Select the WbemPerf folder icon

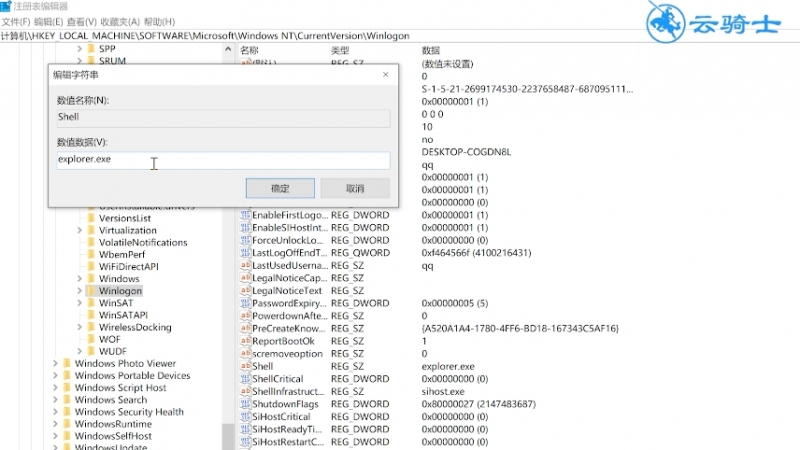91,254
